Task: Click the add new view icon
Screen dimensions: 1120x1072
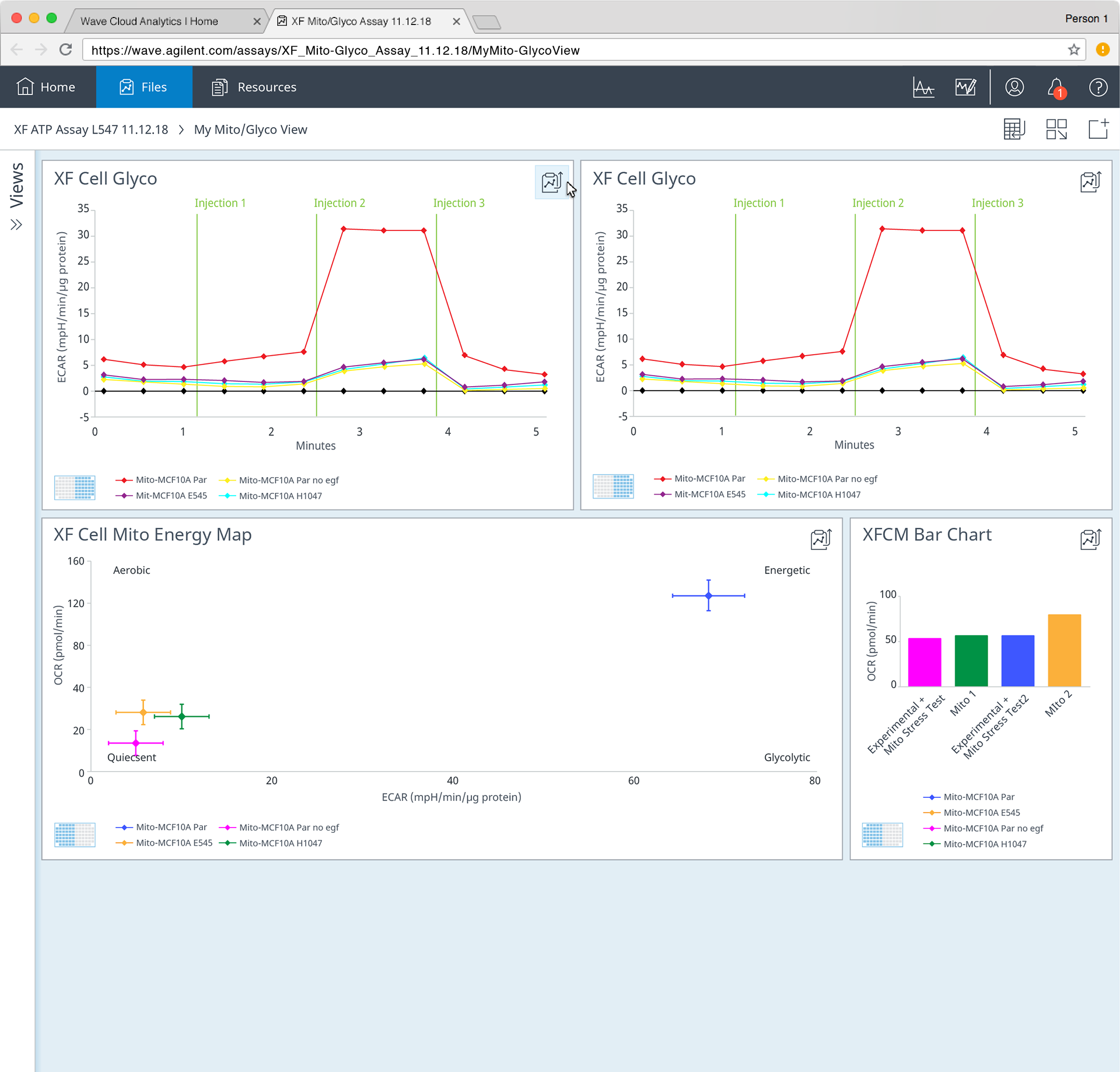Action: (x=1098, y=129)
